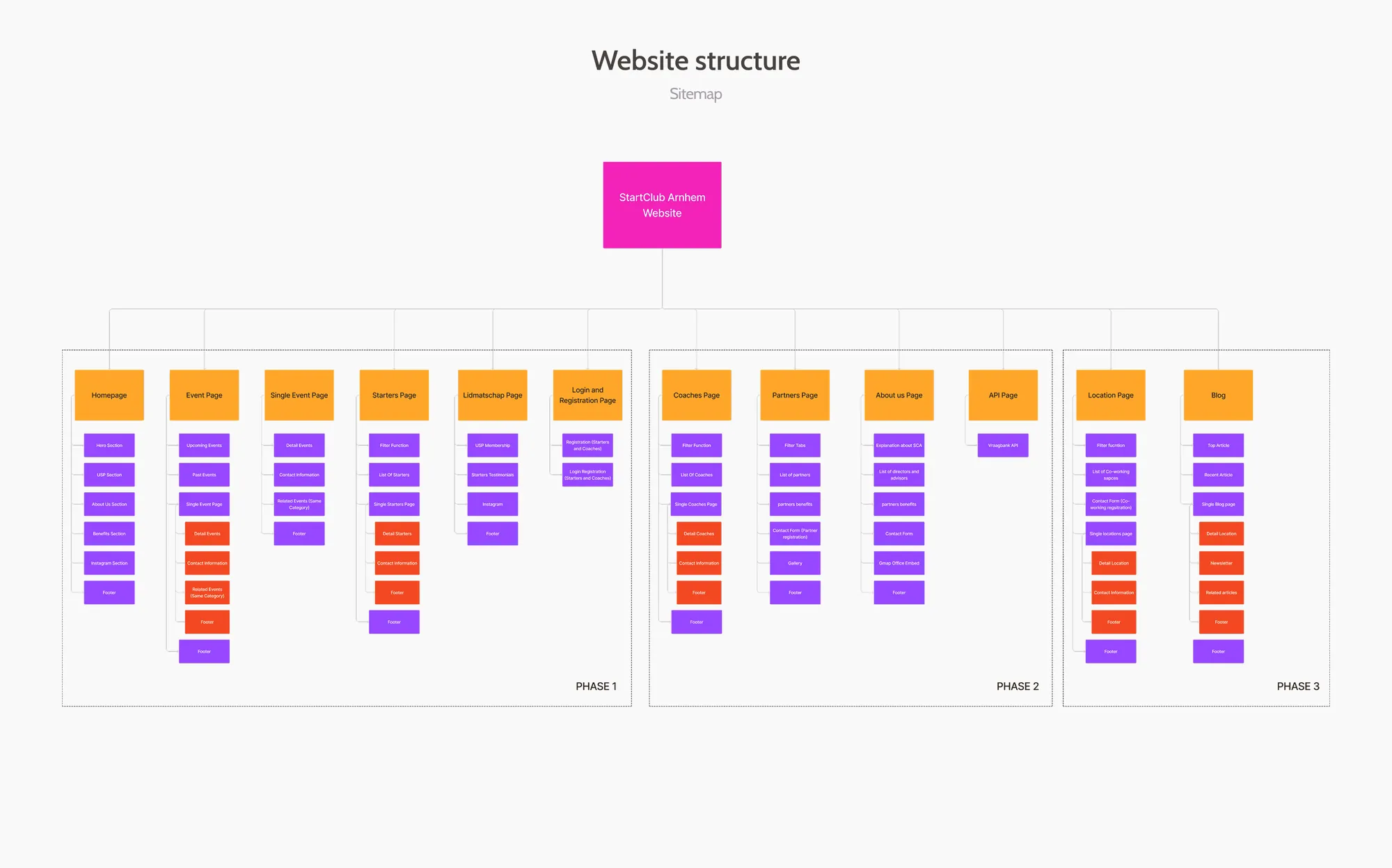
Task: Select the Instagram Section box
Action: [x=109, y=563]
